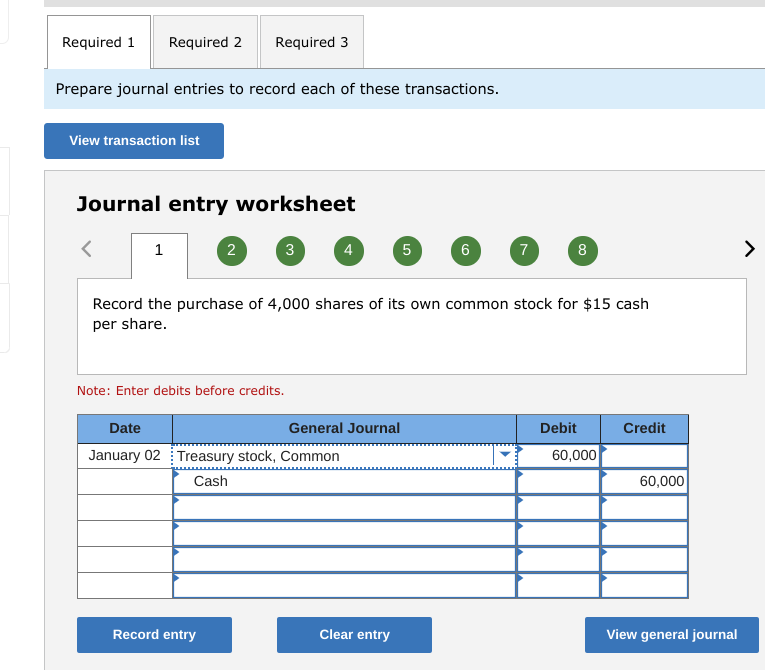Select the Cash account field
The width and height of the screenshot is (781, 670).
[344, 481]
